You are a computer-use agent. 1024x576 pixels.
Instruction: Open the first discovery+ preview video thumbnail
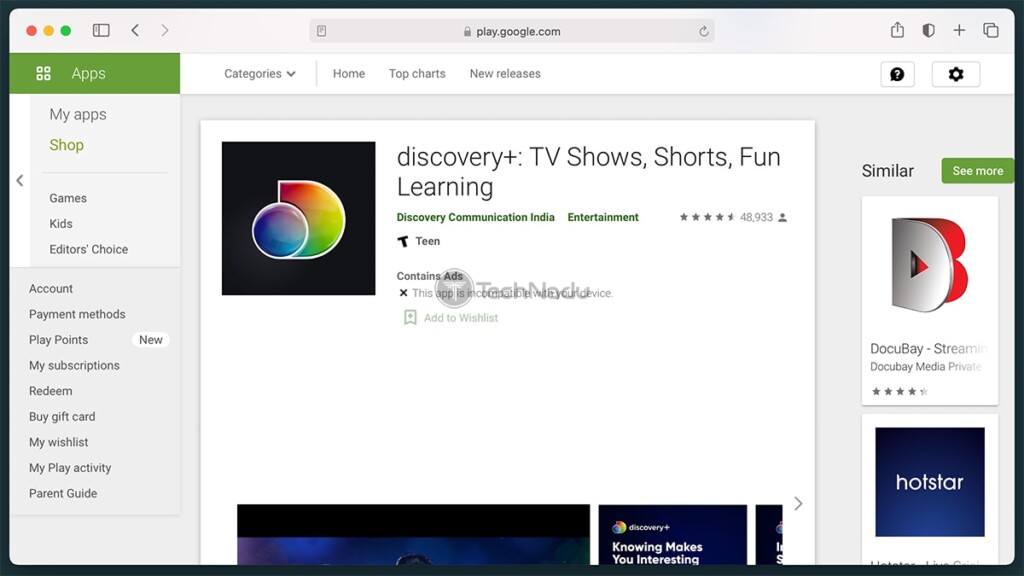tap(413, 535)
